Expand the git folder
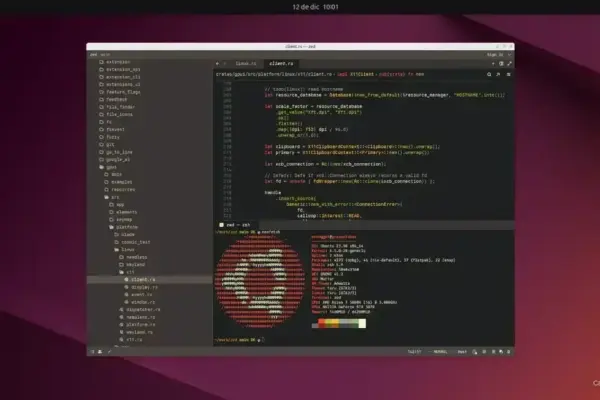 107,145
